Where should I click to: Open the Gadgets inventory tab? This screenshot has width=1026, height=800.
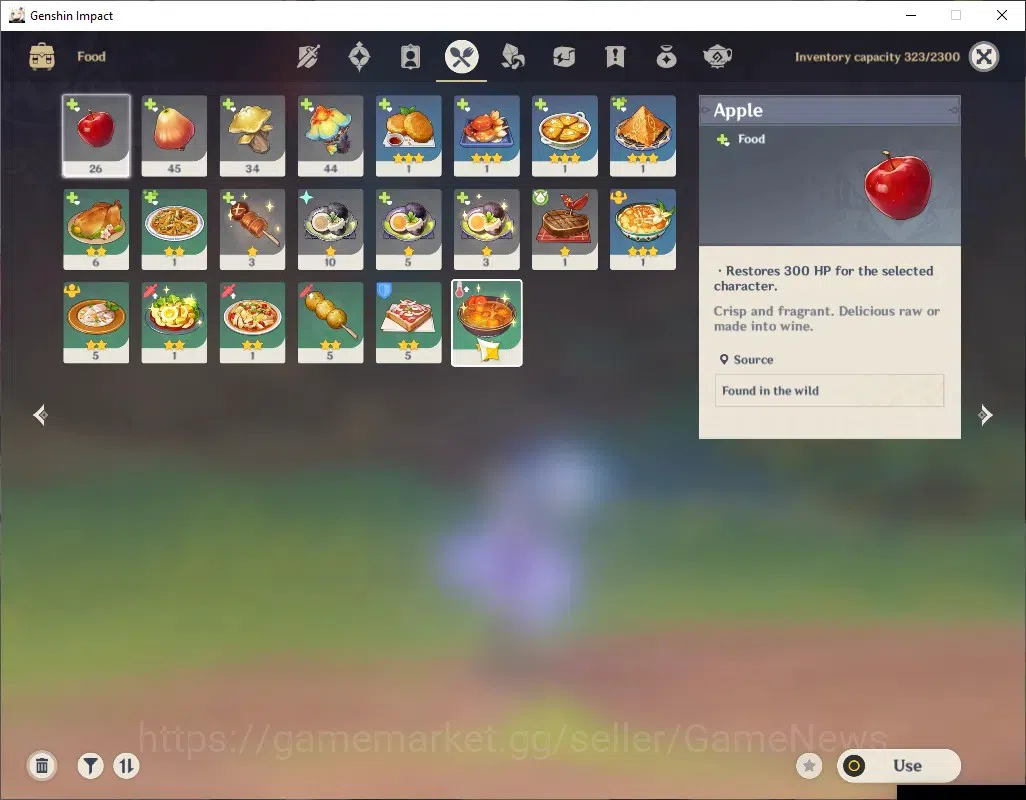[x=564, y=57]
